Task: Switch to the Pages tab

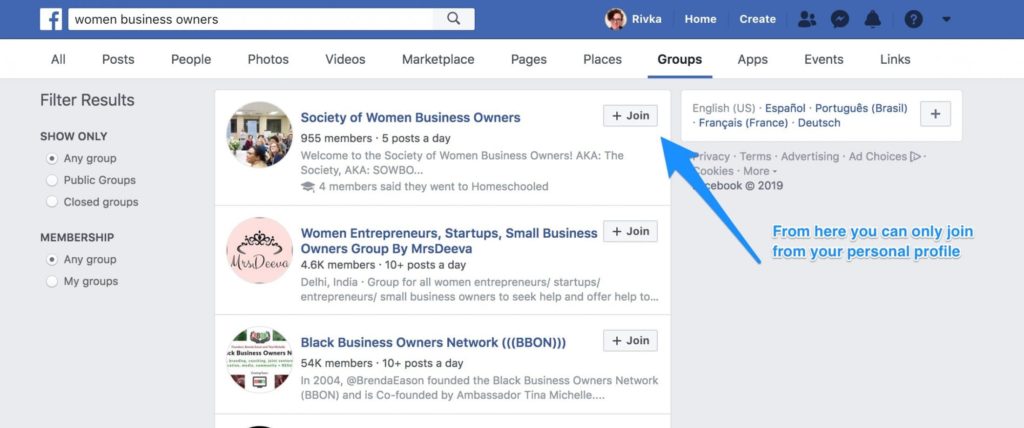Action: [x=528, y=59]
